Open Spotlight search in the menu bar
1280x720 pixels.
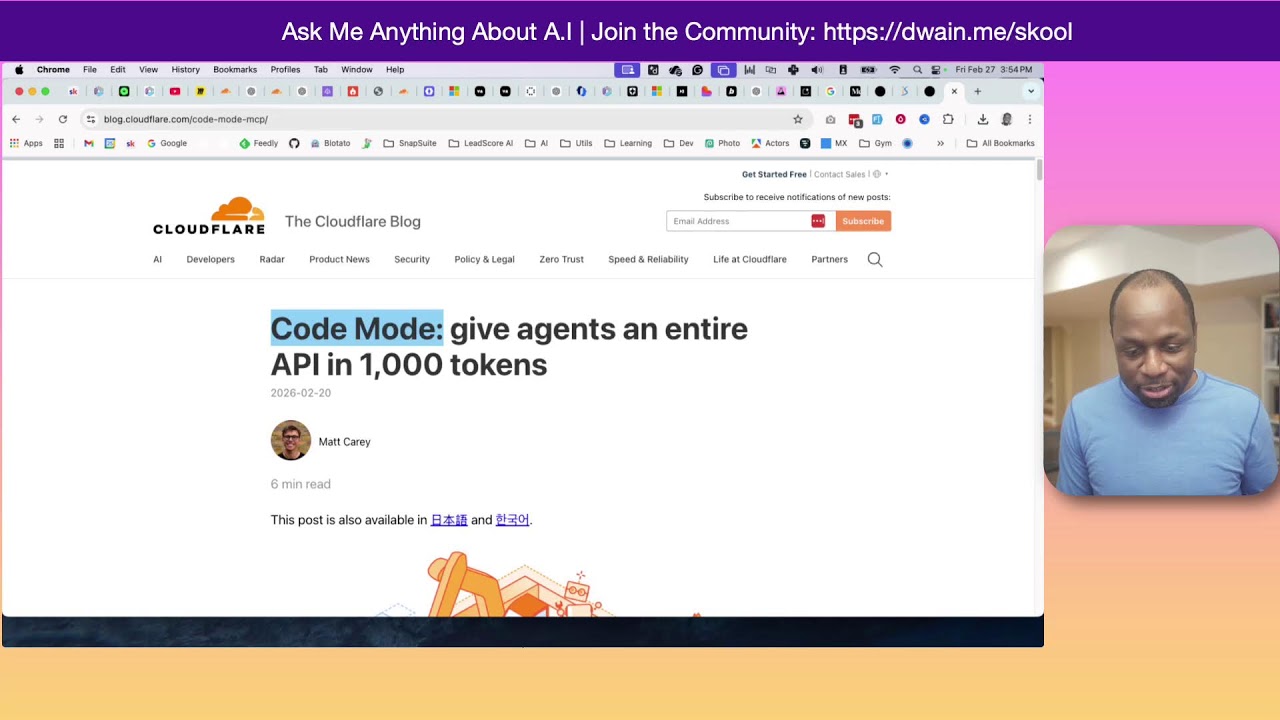click(917, 70)
